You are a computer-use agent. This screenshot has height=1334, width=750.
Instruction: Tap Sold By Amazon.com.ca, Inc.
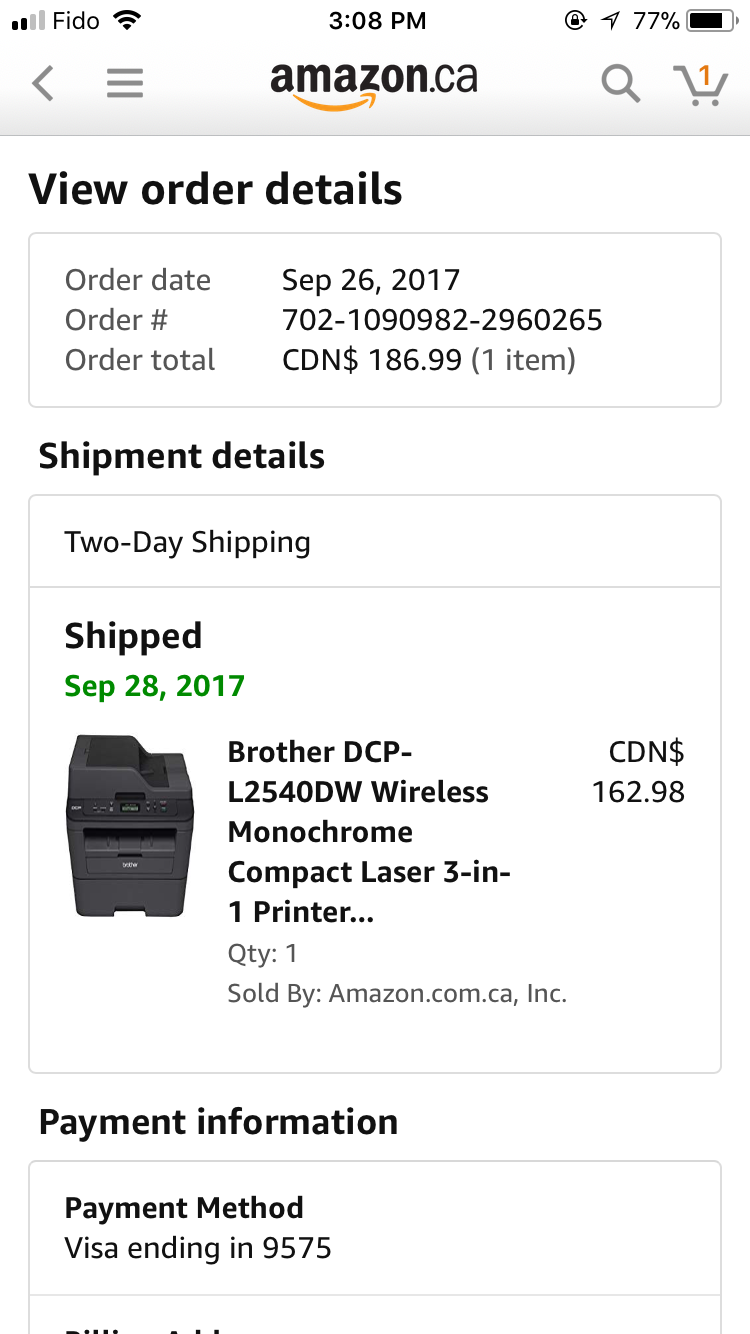397,994
